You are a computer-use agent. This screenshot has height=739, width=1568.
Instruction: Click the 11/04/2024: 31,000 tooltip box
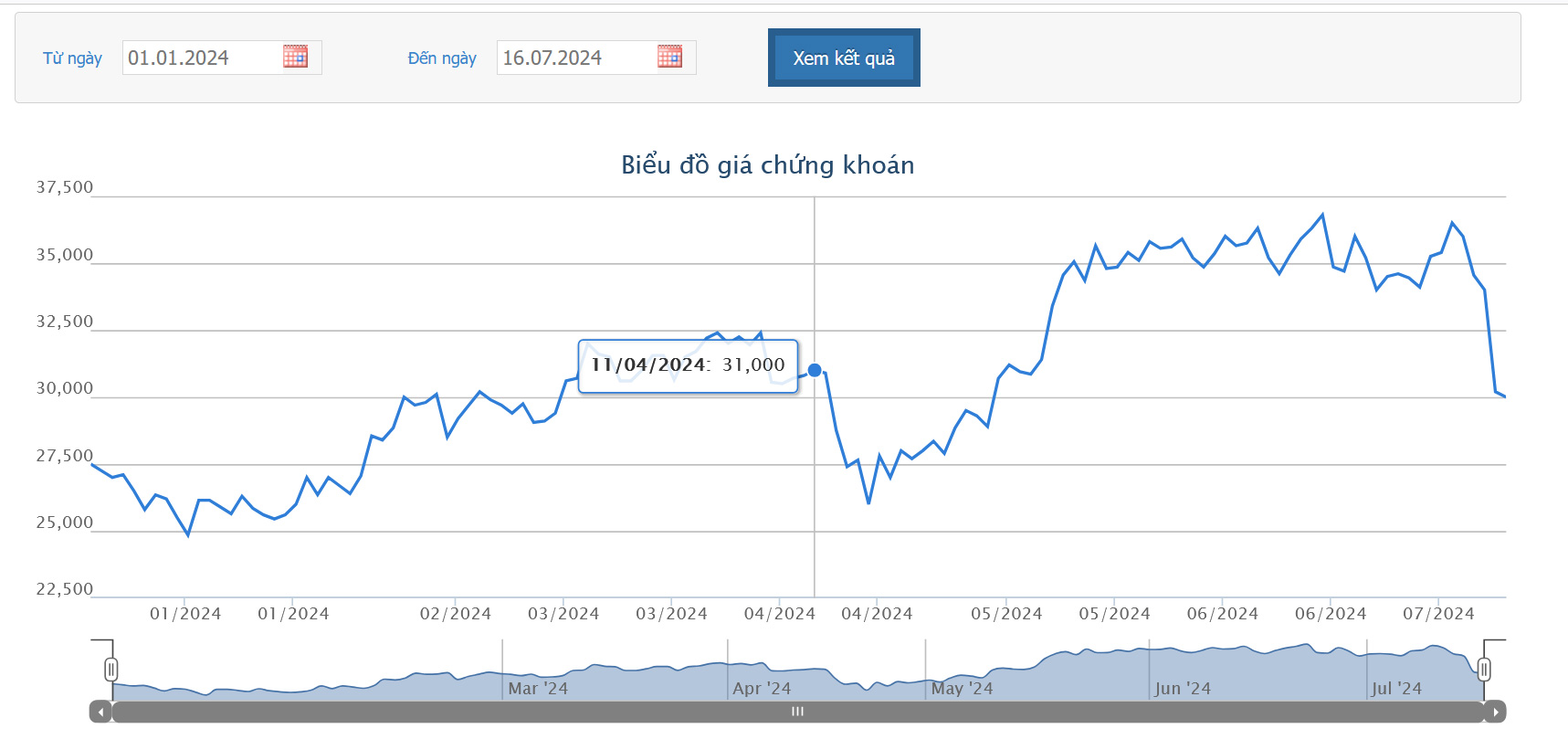pyautogui.click(x=688, y=365)
